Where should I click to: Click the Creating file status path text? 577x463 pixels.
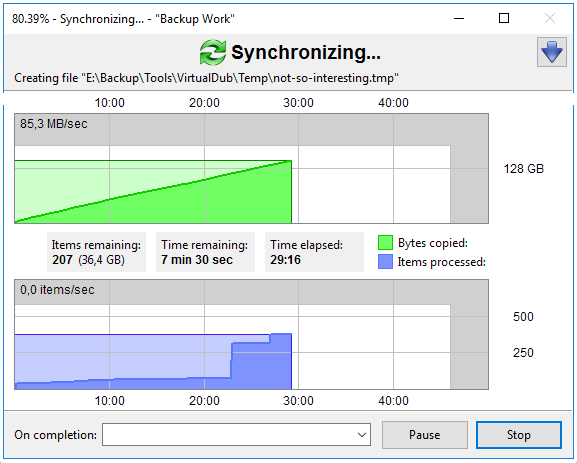(206, 78)
